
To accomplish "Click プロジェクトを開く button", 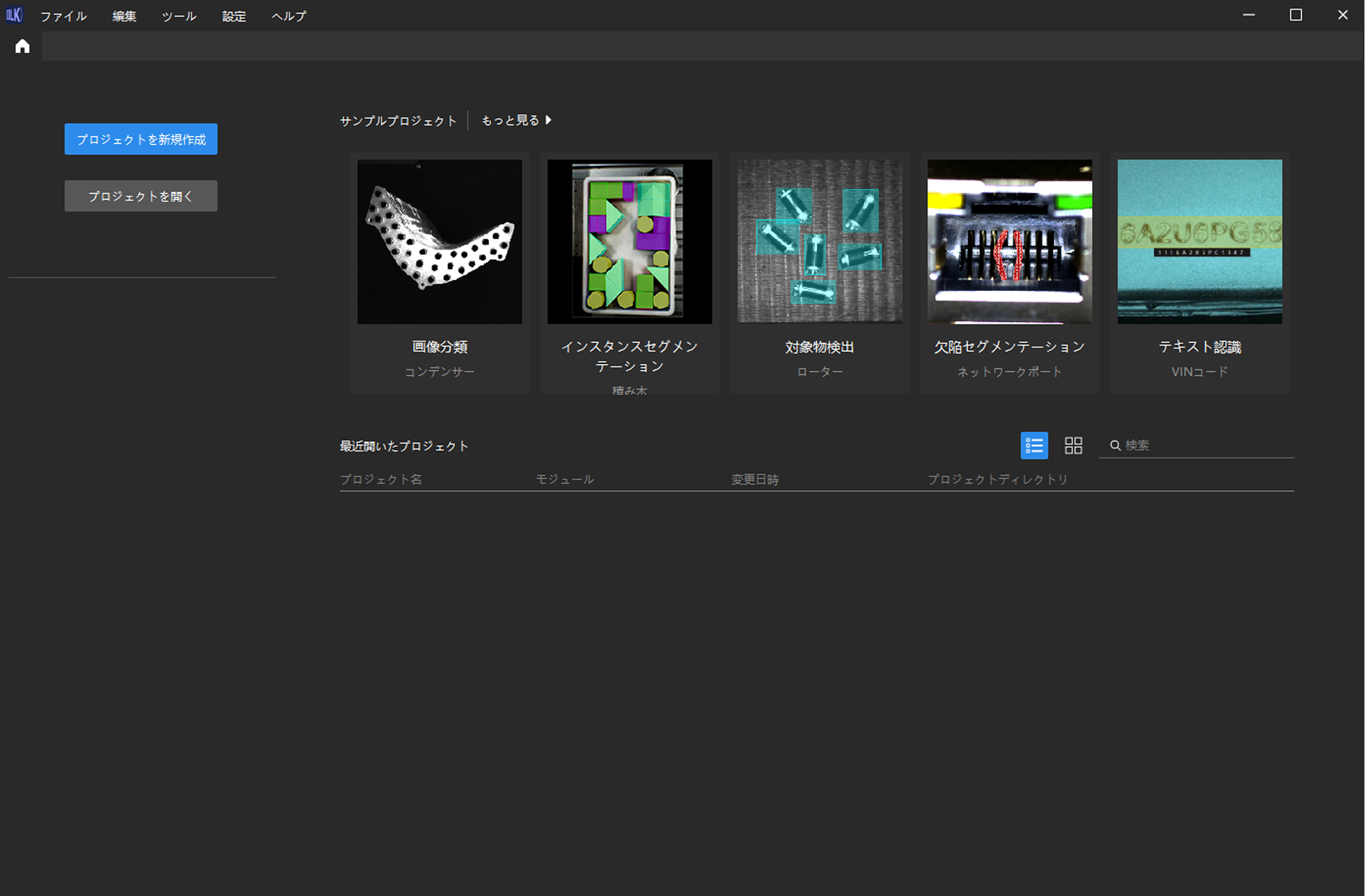I will point(140,196).
